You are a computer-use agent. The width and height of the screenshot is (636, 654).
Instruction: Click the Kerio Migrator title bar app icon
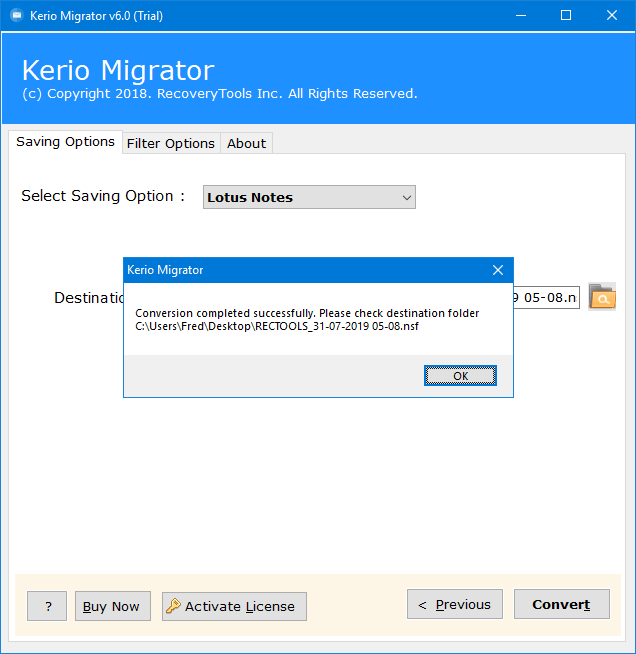(17, 16)
